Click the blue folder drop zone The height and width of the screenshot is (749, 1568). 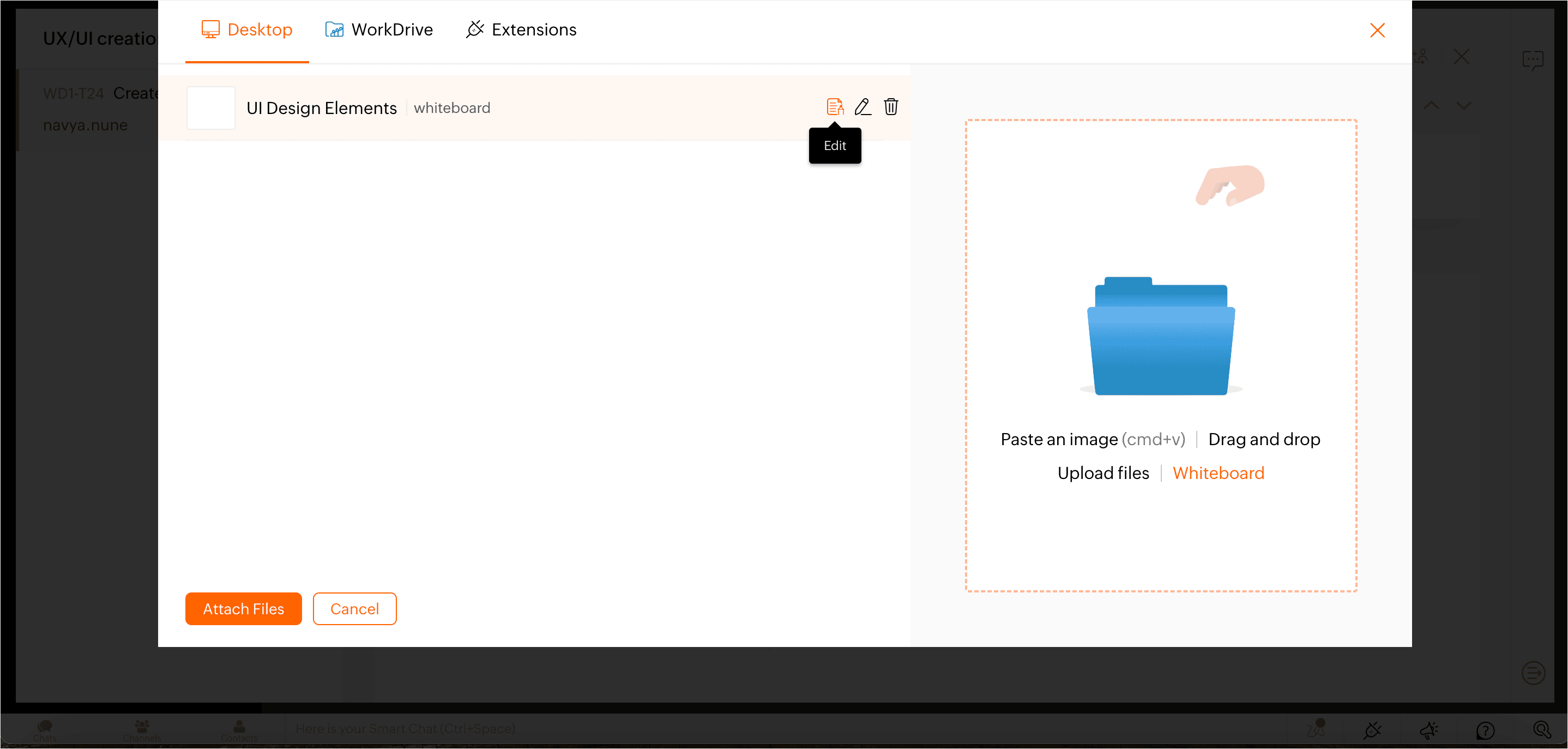1161,337
